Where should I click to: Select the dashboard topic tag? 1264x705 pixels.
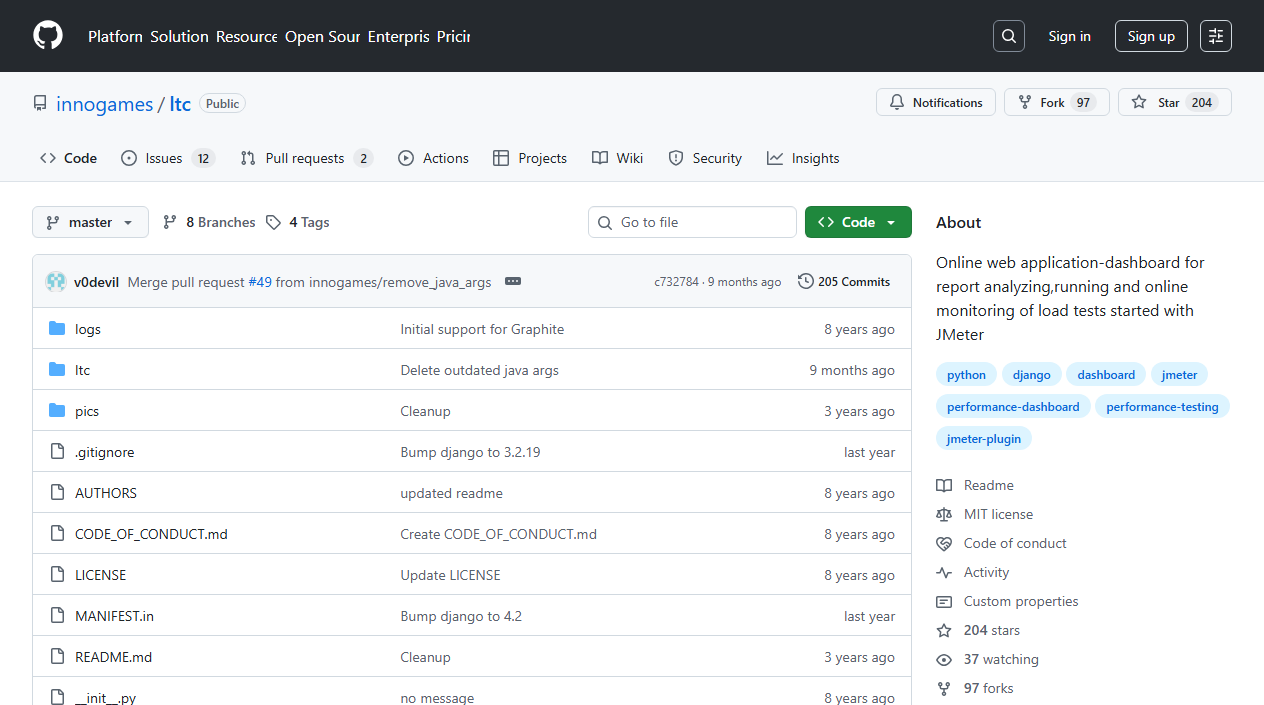1106,375
